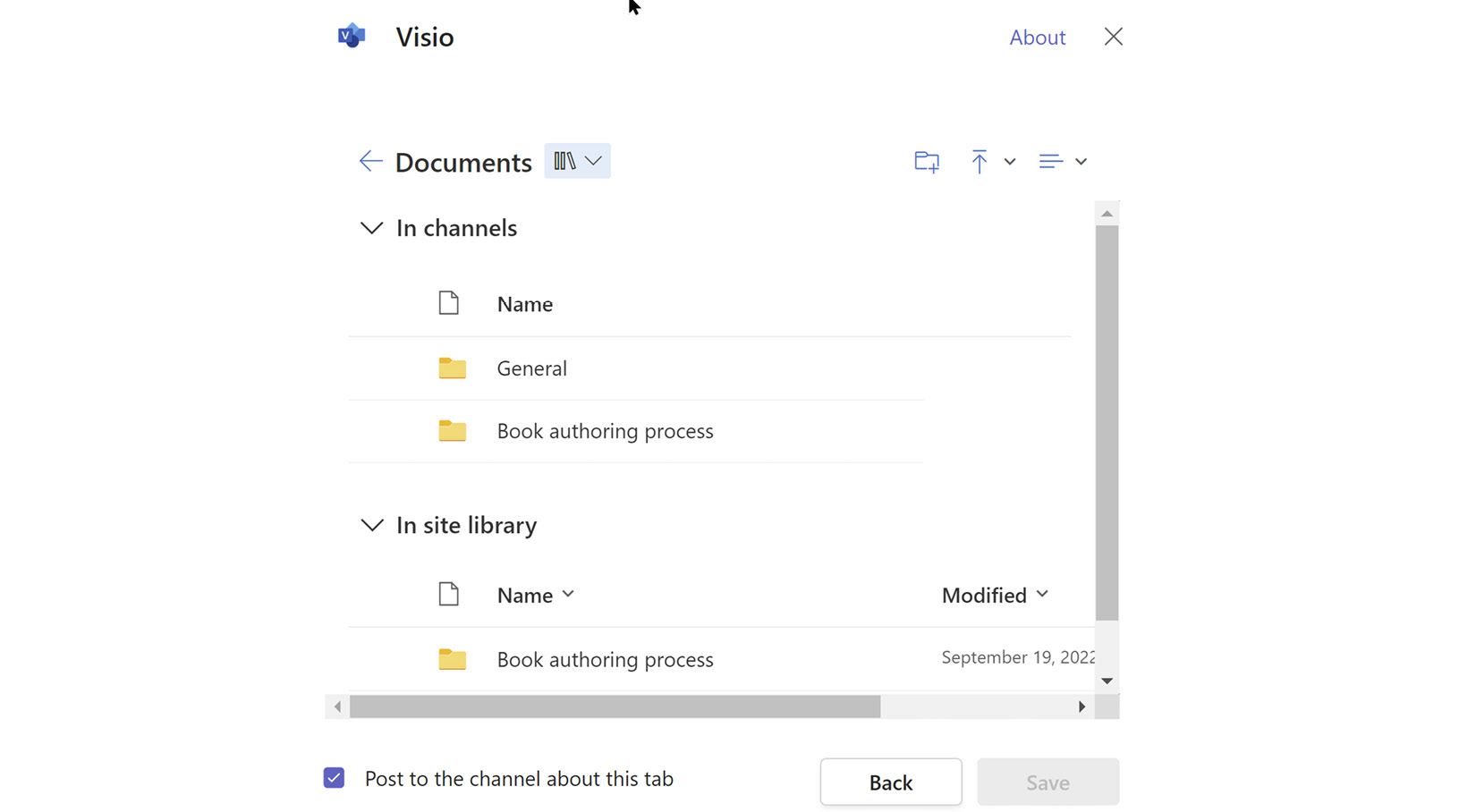
Task: Open the General folder
Action: [532, 368]
